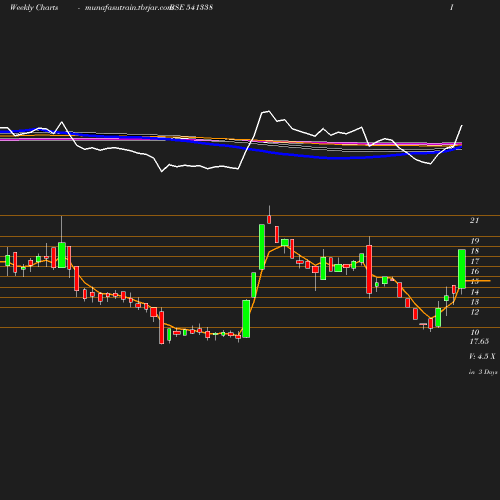This screenshot has height=500, width=500.
Task: Click the "in 3 Days" text
Action: click(483, 372)
